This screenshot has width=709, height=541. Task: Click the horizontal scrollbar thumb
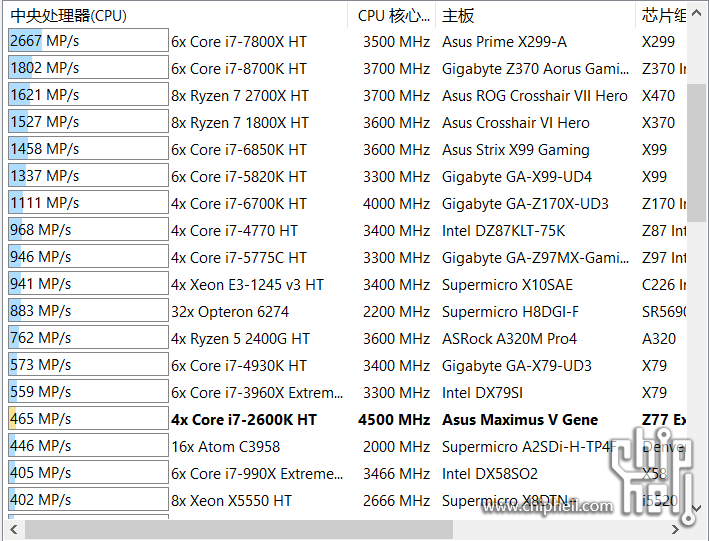[x=239, y=529]
